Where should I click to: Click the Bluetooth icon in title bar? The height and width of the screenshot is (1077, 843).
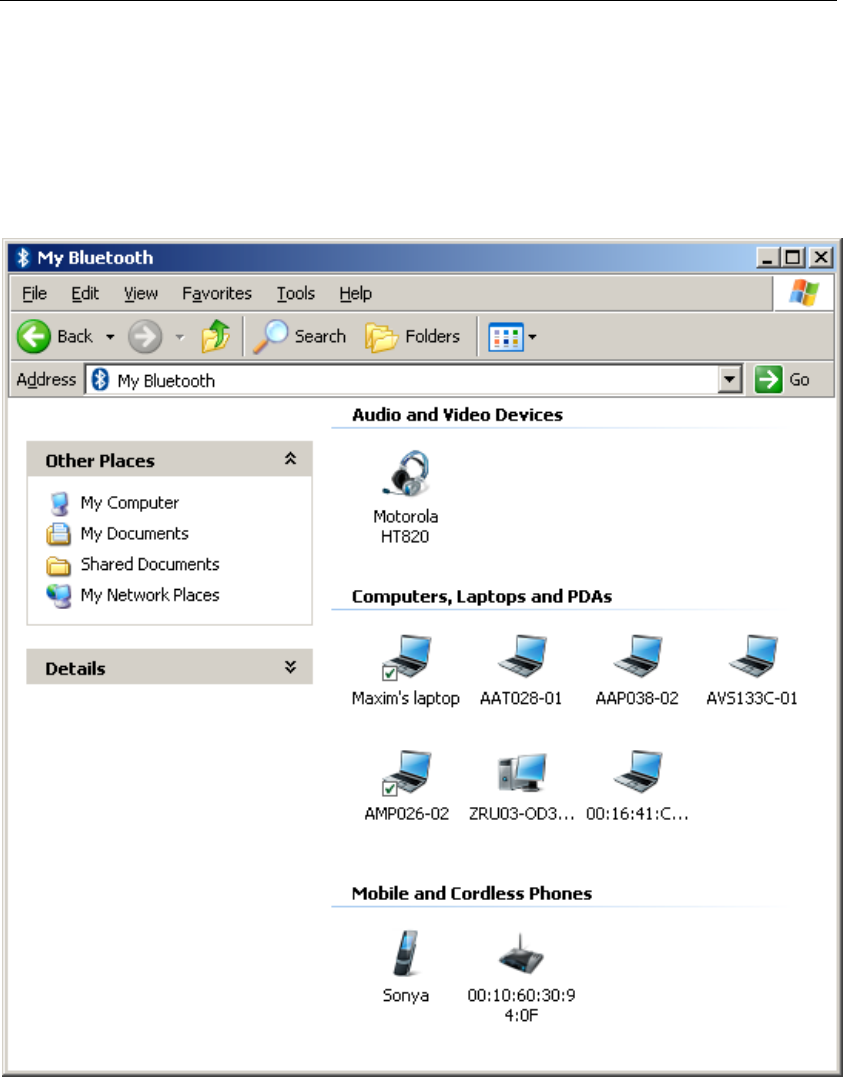pyautogui.click(x=23, y=258)
